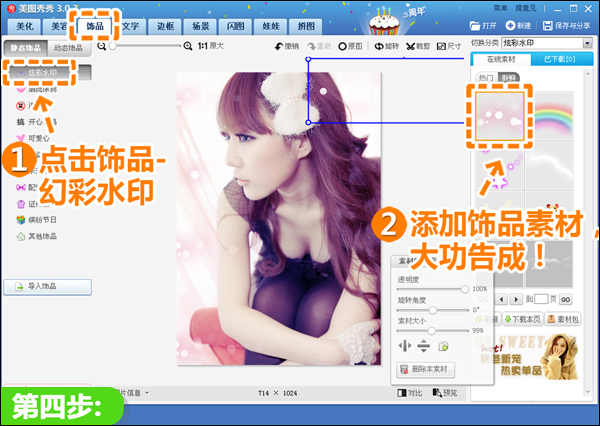Select the 已下载[0] tab
600x426 pixels.
[560, 59]
